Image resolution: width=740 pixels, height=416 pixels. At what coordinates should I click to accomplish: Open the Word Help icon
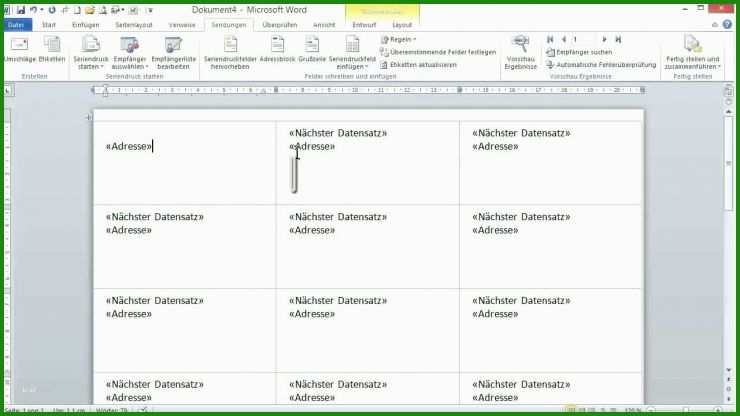click(727, 25)
